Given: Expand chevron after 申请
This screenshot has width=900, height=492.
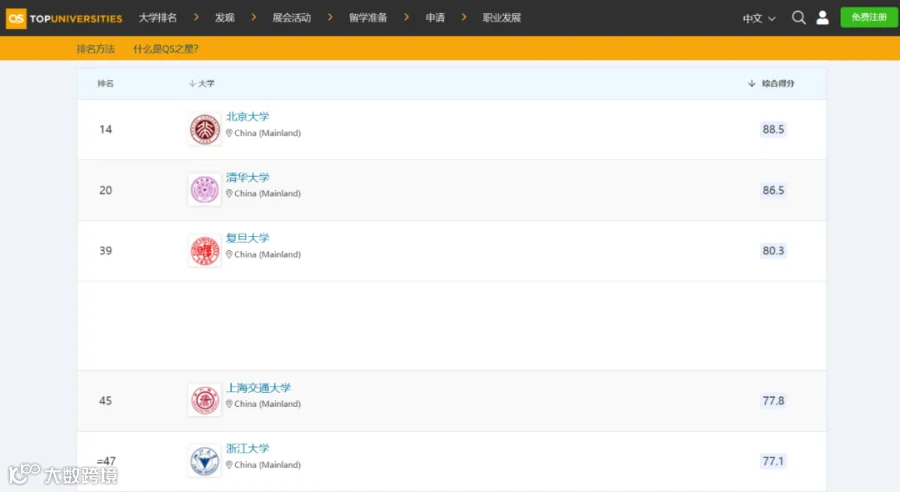Looking at the screenshot, I should tap(464, 17).
